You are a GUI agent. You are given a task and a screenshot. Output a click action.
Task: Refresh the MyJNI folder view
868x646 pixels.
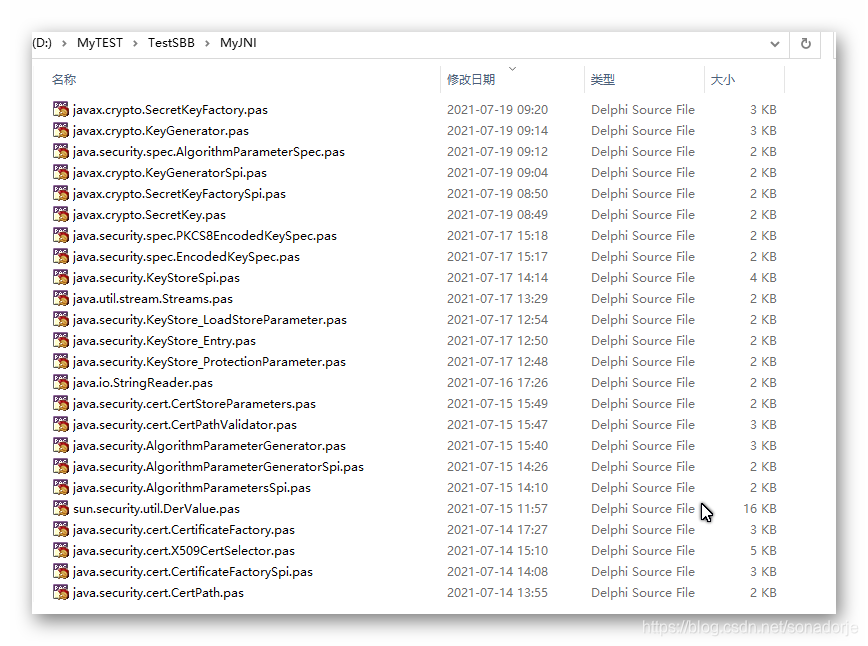coord(805,43)
